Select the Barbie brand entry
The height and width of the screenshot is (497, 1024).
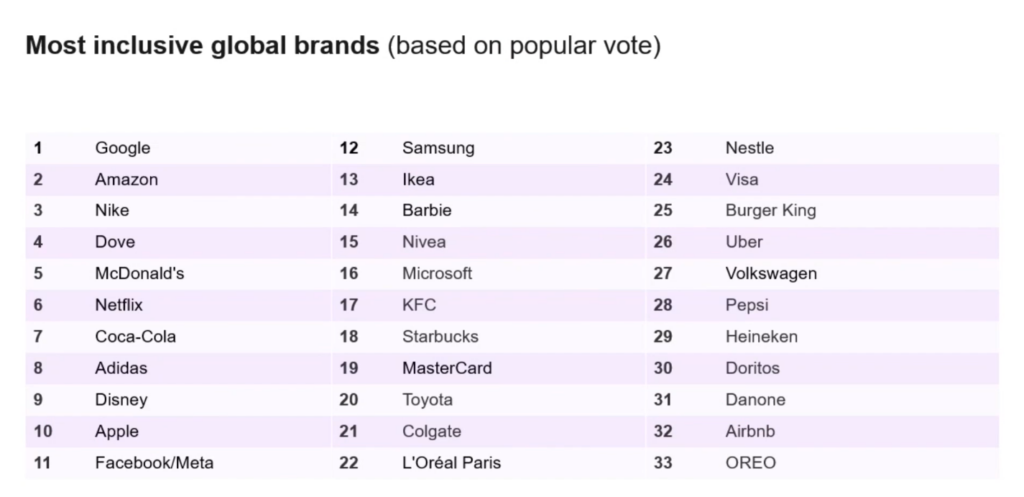tap(427, 210)
